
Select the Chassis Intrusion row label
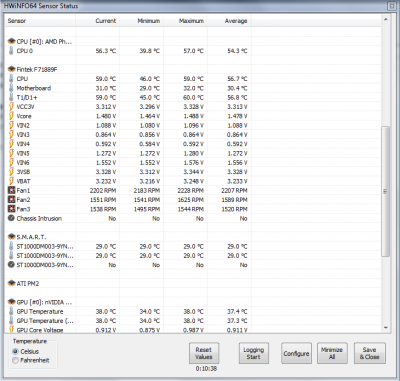click(x=39, y=218)
